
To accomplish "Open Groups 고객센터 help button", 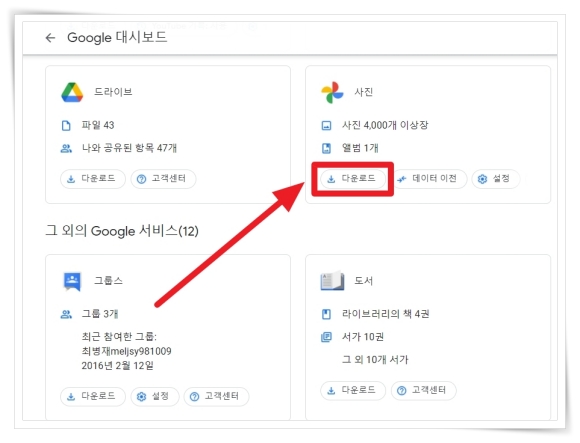I will [216, 397].
